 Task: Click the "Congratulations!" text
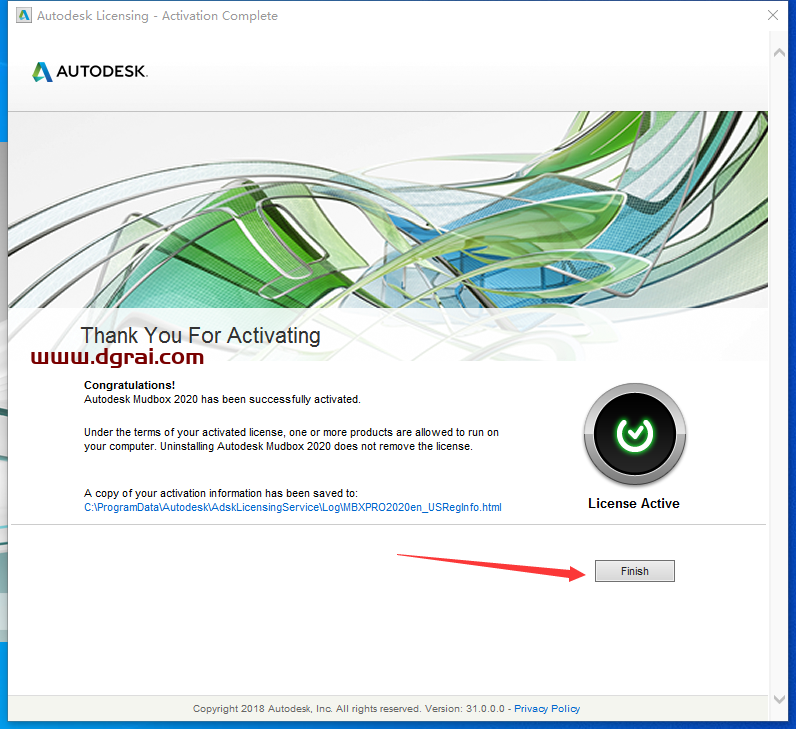point(129,385)
